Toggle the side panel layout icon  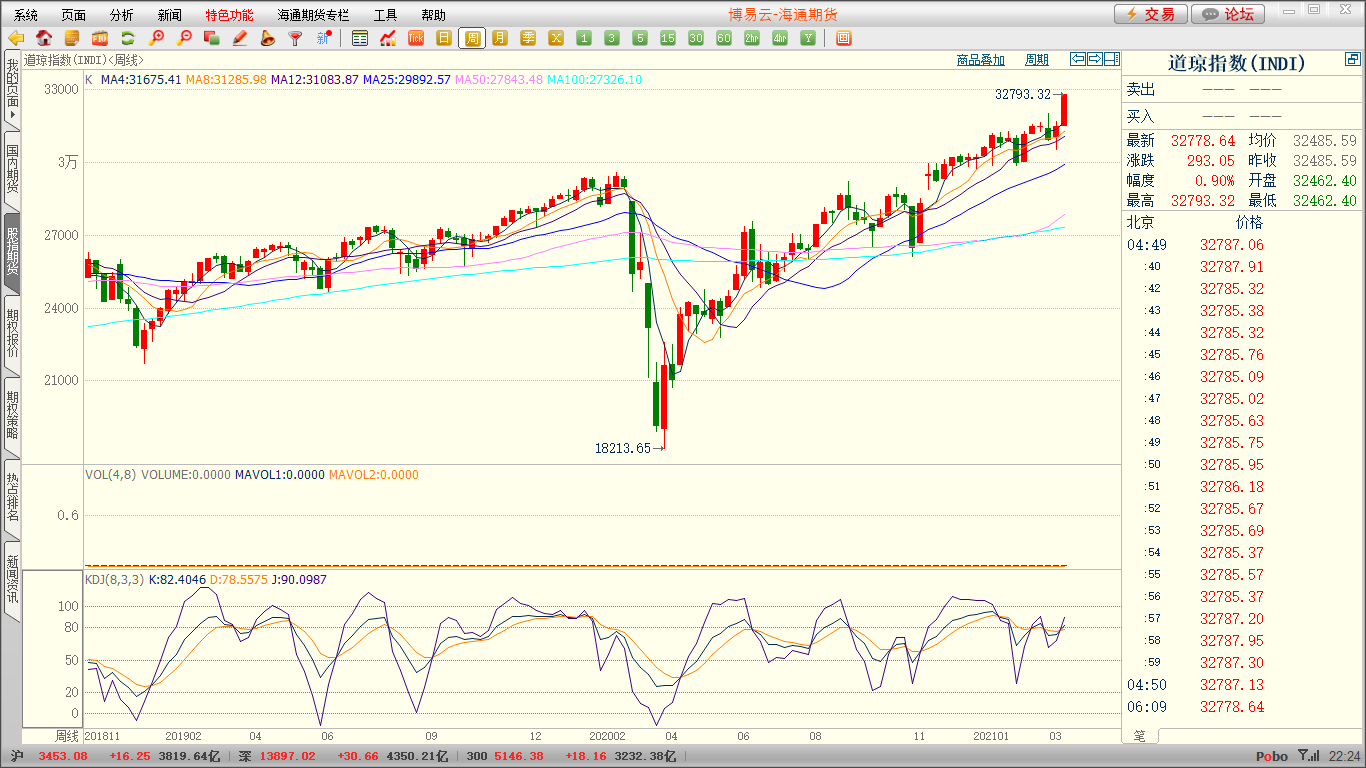[x=1111, y=59]
